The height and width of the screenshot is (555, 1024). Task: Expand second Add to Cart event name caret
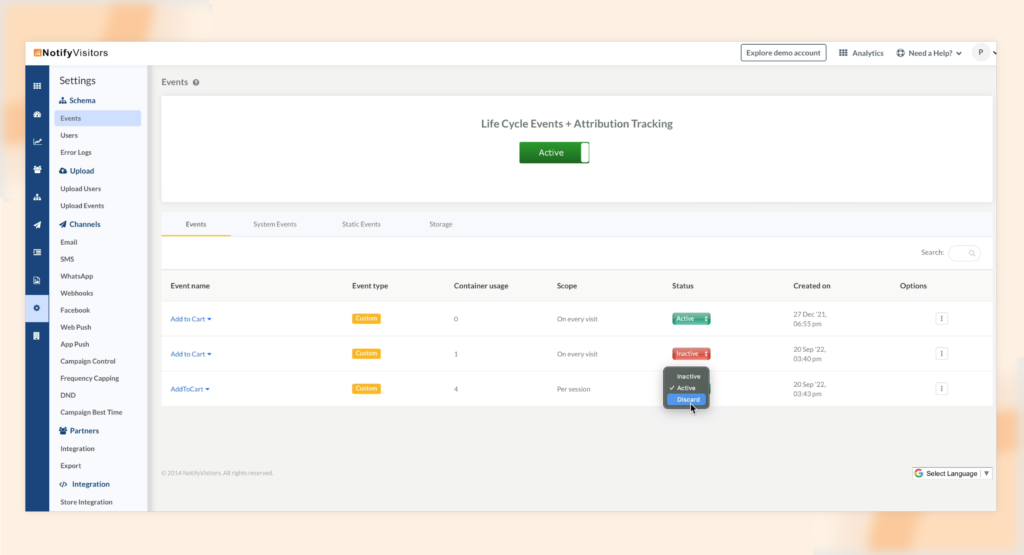tap(209, 354)
